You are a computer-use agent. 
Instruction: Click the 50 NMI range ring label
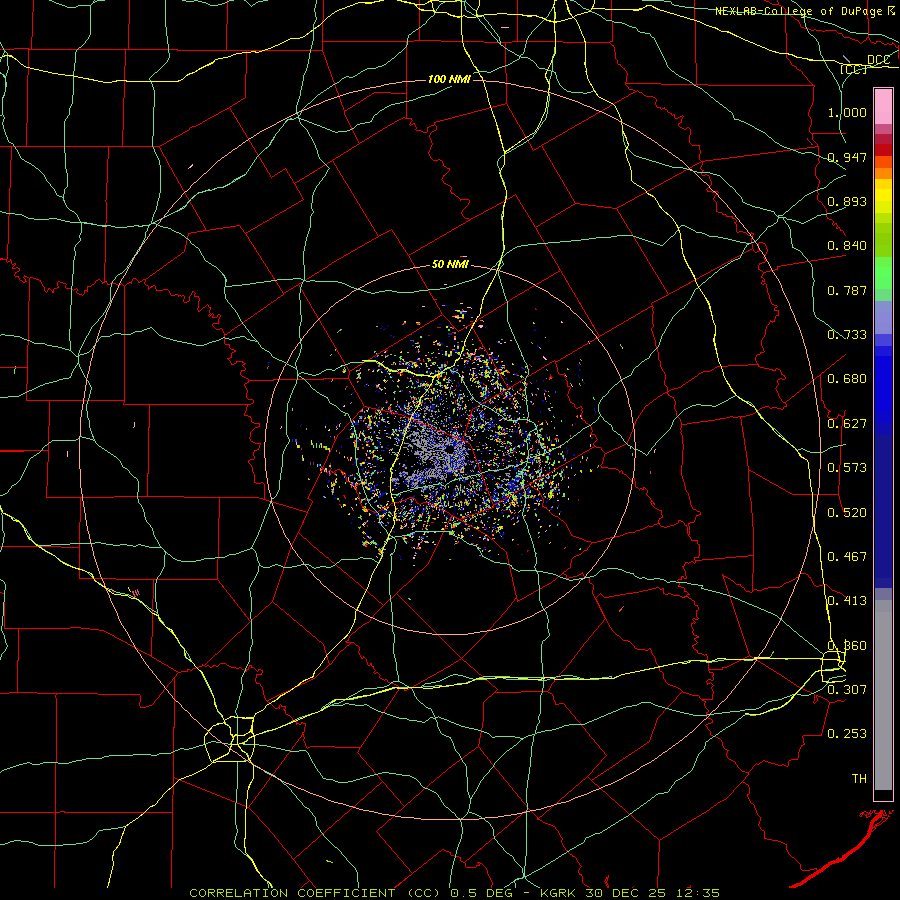tap(450, 264)
